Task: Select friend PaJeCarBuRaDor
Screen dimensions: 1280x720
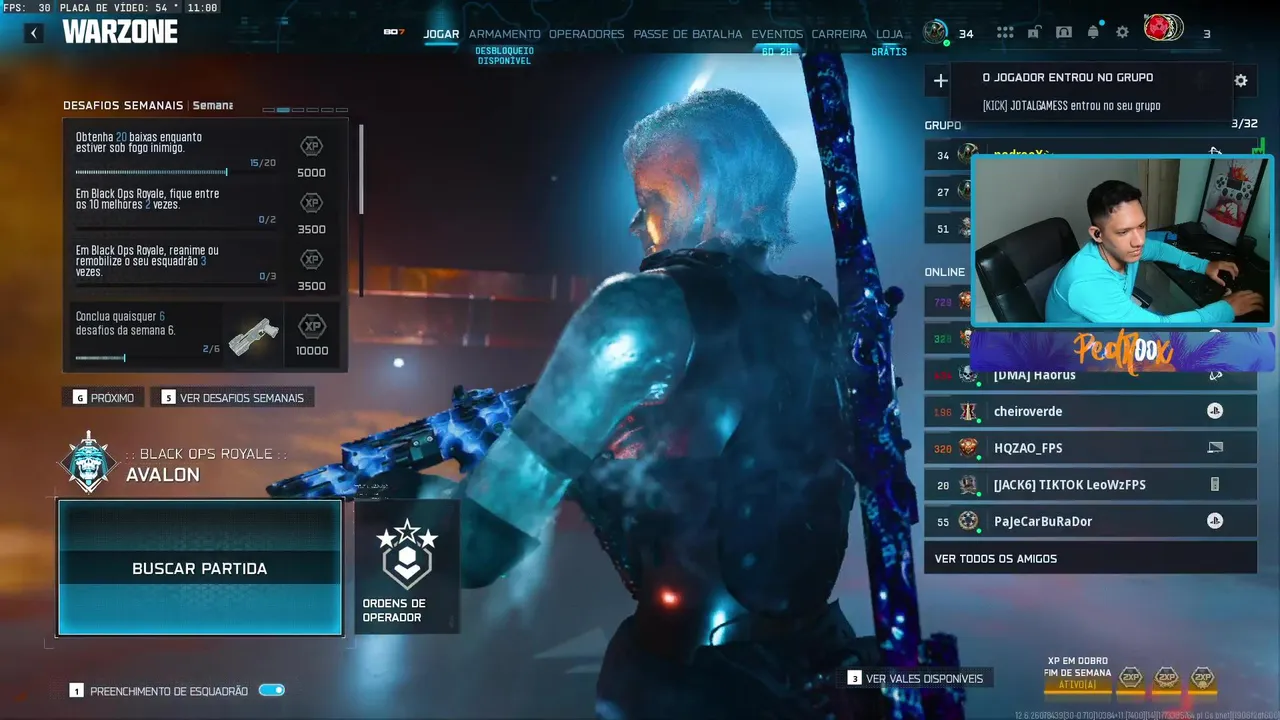Action: point(1090,521)
